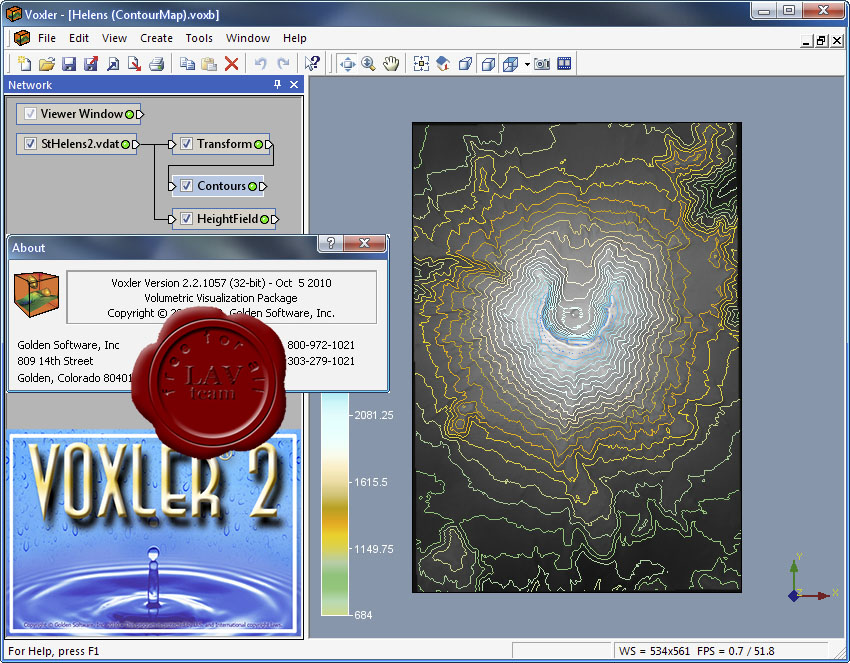Uncheck the Contours module checkbox

pyautogui.click(x=186, y=186)
